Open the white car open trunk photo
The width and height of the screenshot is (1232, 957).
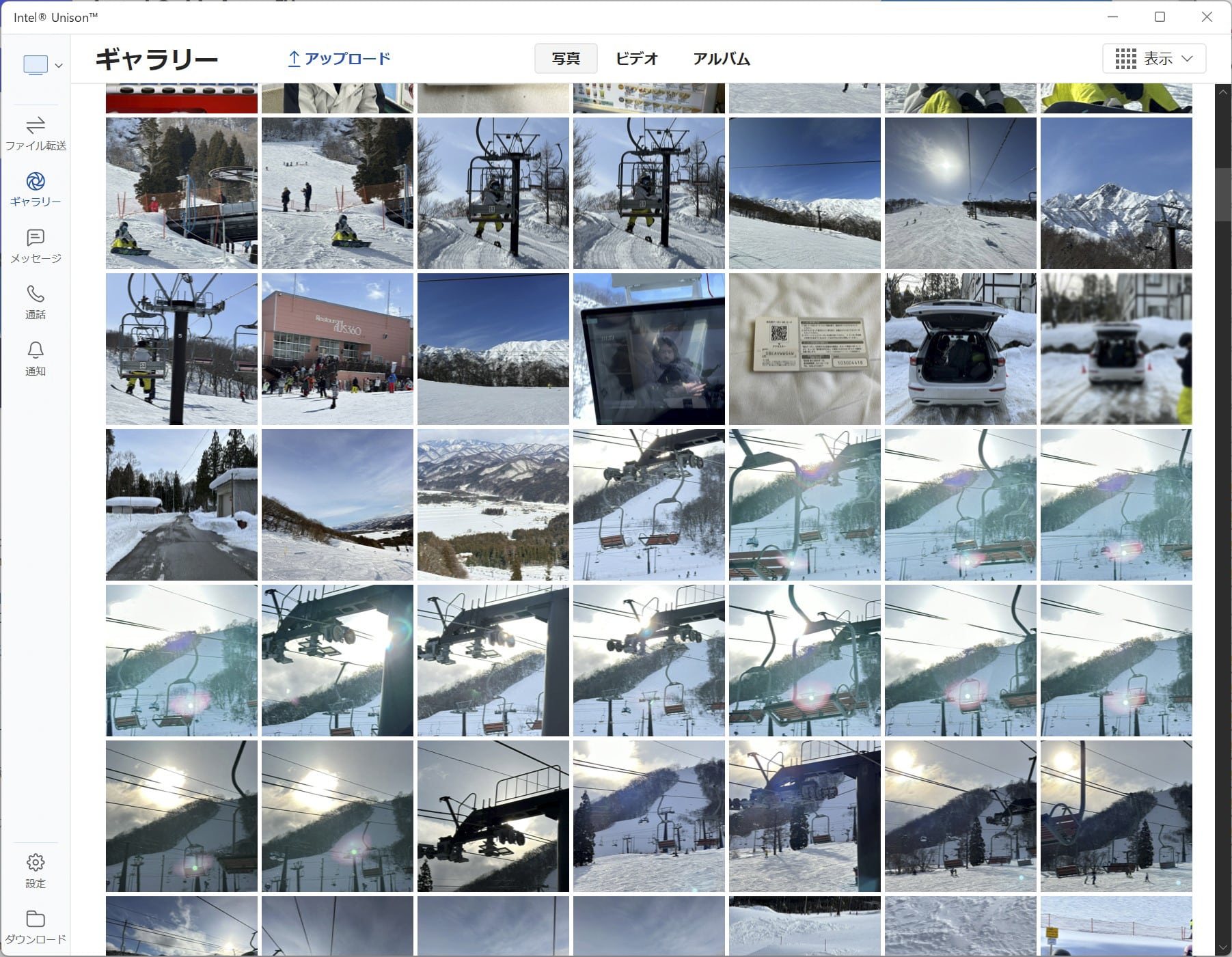point(961,349)
